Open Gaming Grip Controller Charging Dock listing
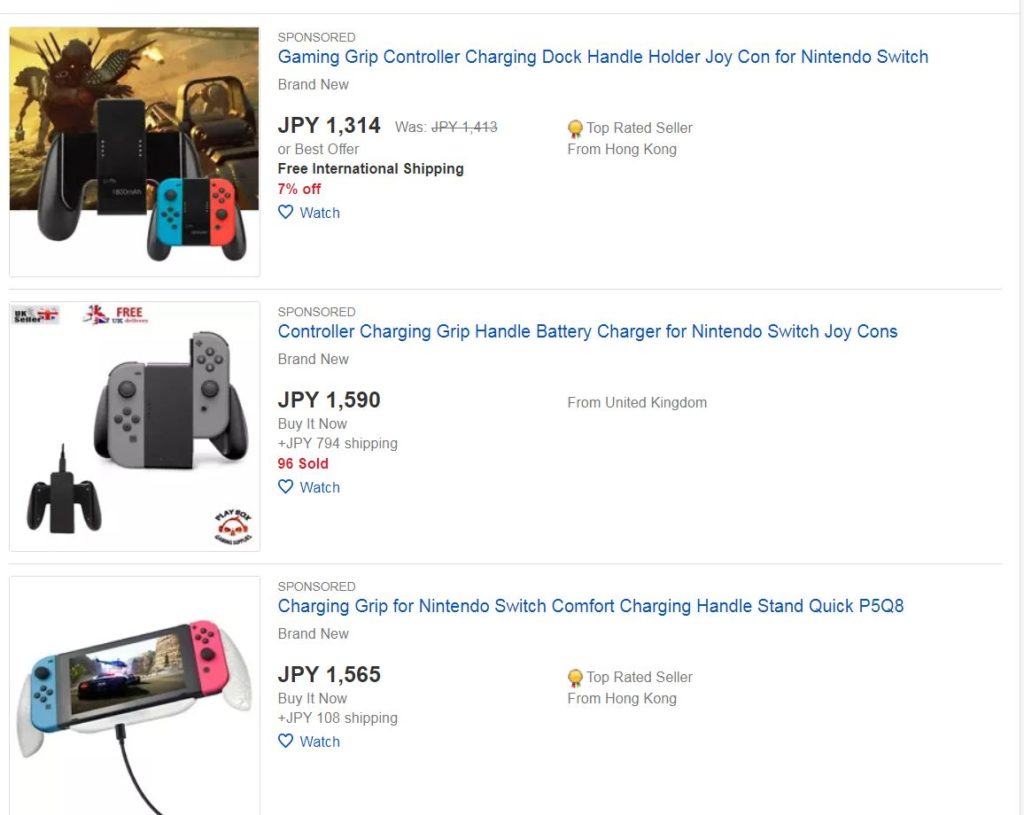This screenshot has height=815, width=1024. (x=602, y=57)
